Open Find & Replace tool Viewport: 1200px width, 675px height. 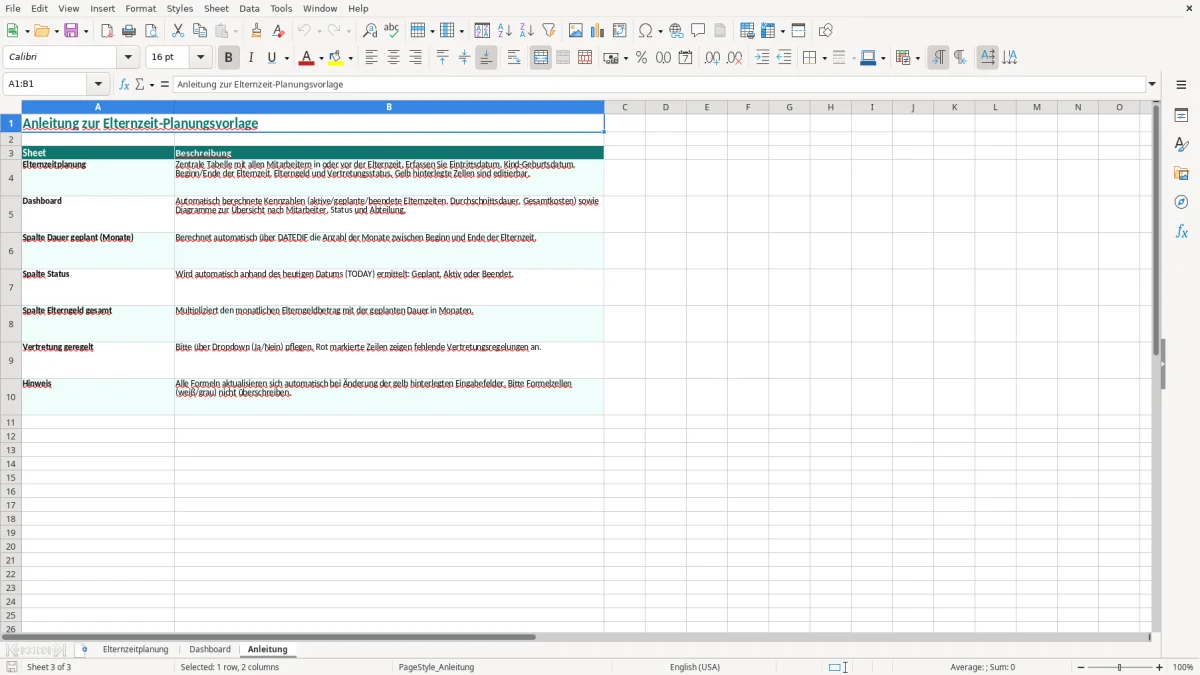click(x=370, y=31)
